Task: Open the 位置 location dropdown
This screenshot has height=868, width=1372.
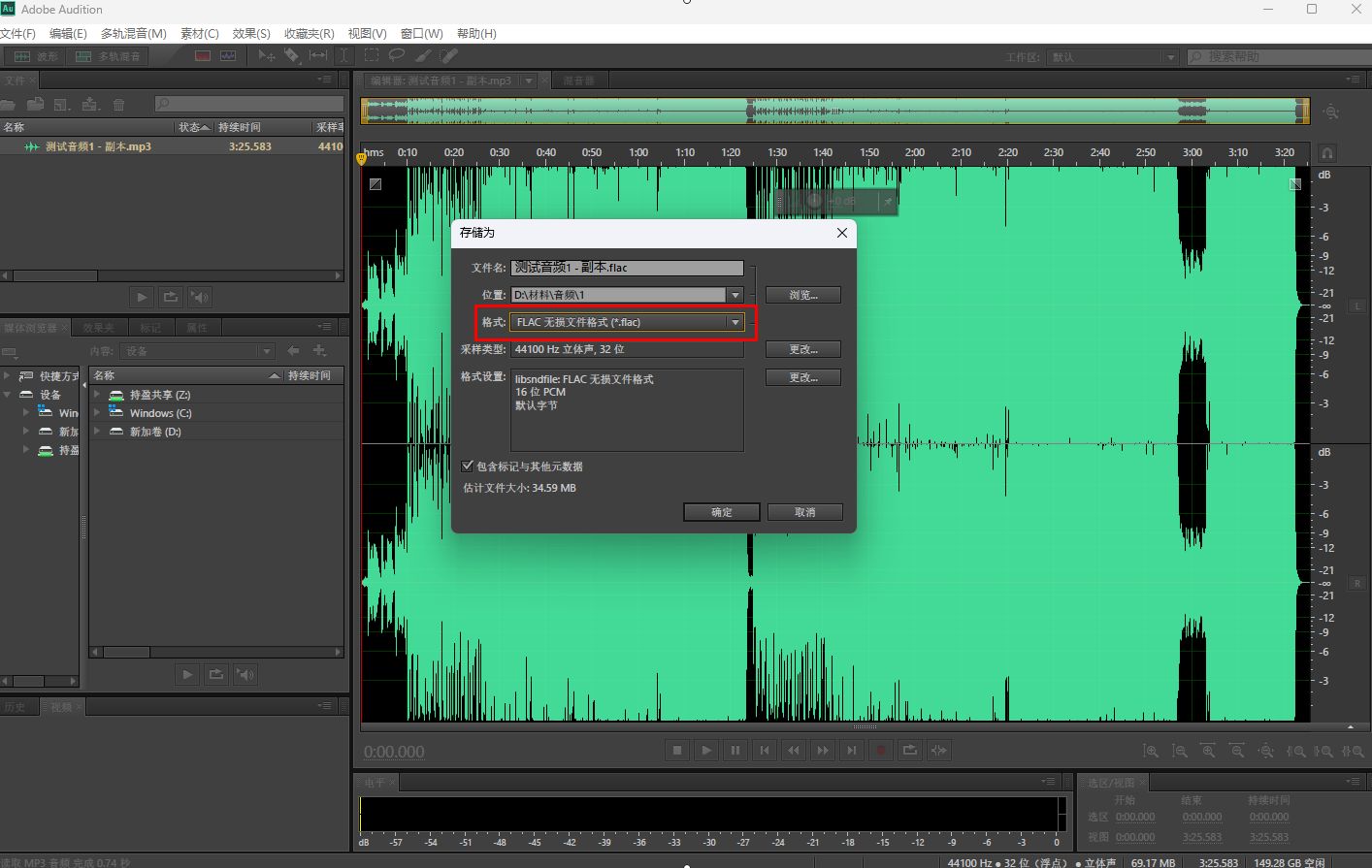Action: click(735, 294)
